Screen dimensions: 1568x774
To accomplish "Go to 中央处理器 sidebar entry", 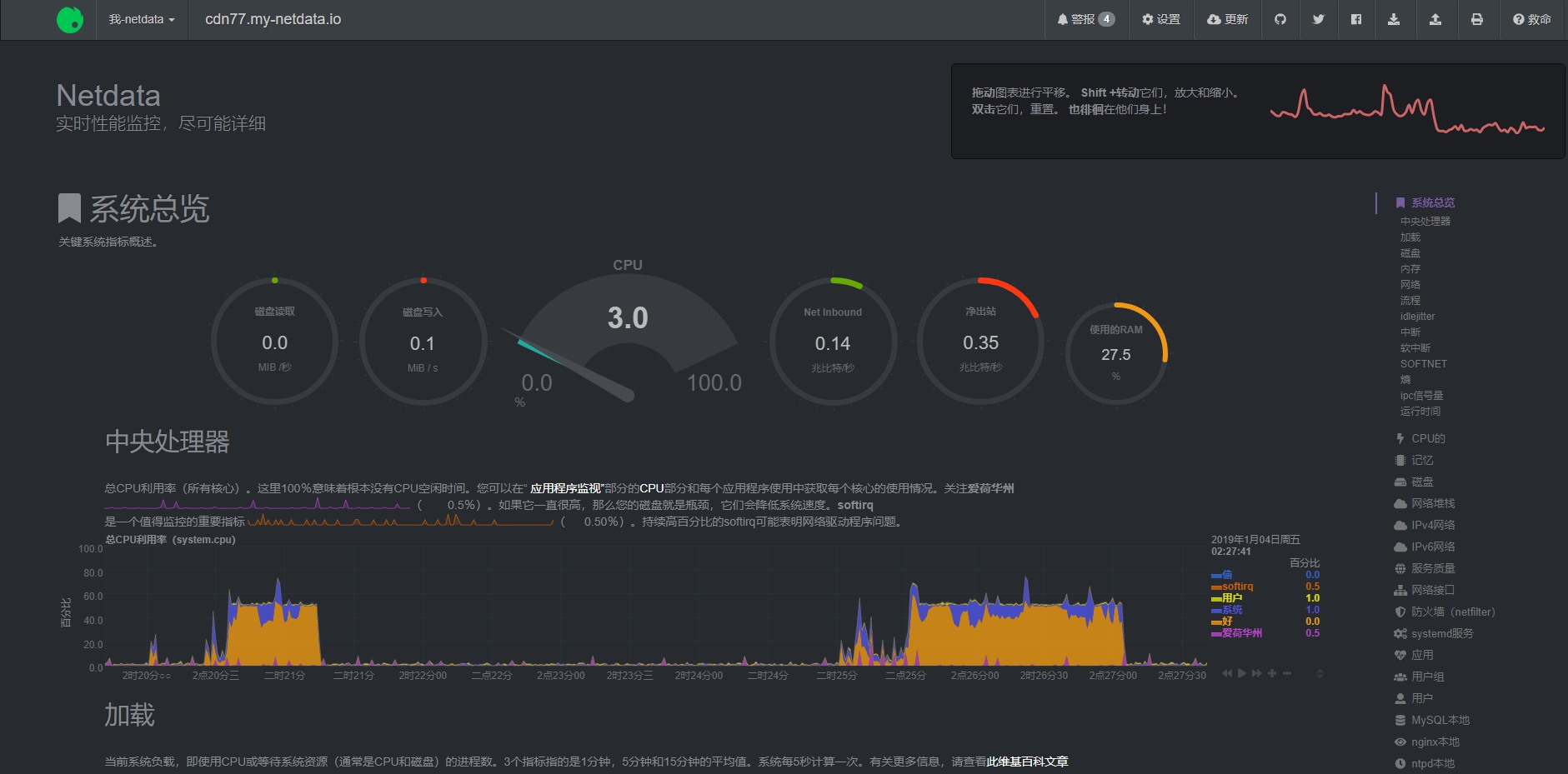I will coord(1425,222).
